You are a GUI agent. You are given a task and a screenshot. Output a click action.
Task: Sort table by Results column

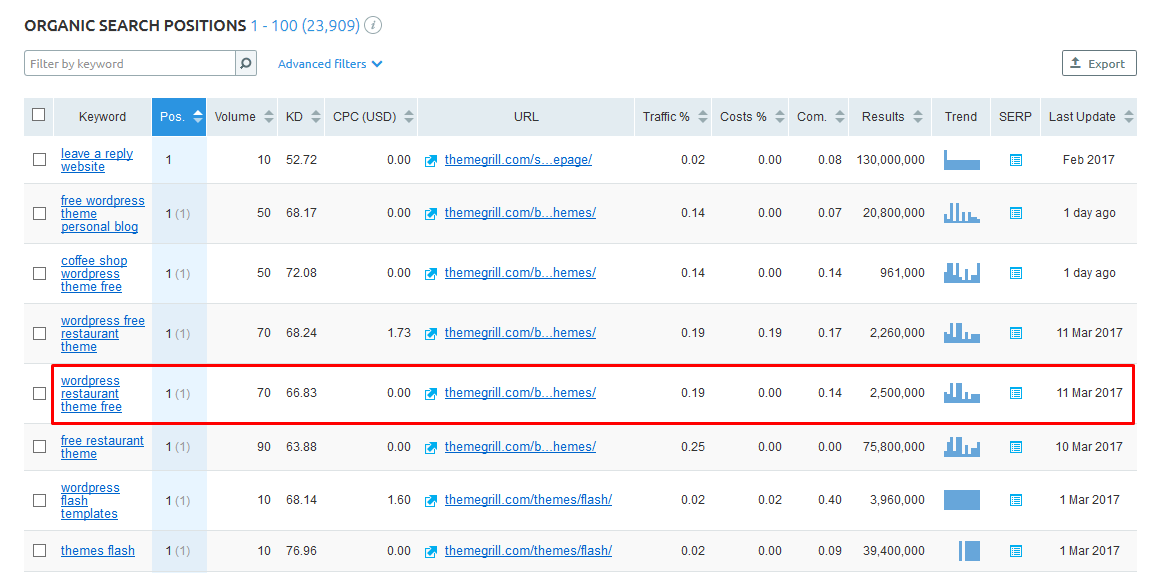tap(891, 117)
